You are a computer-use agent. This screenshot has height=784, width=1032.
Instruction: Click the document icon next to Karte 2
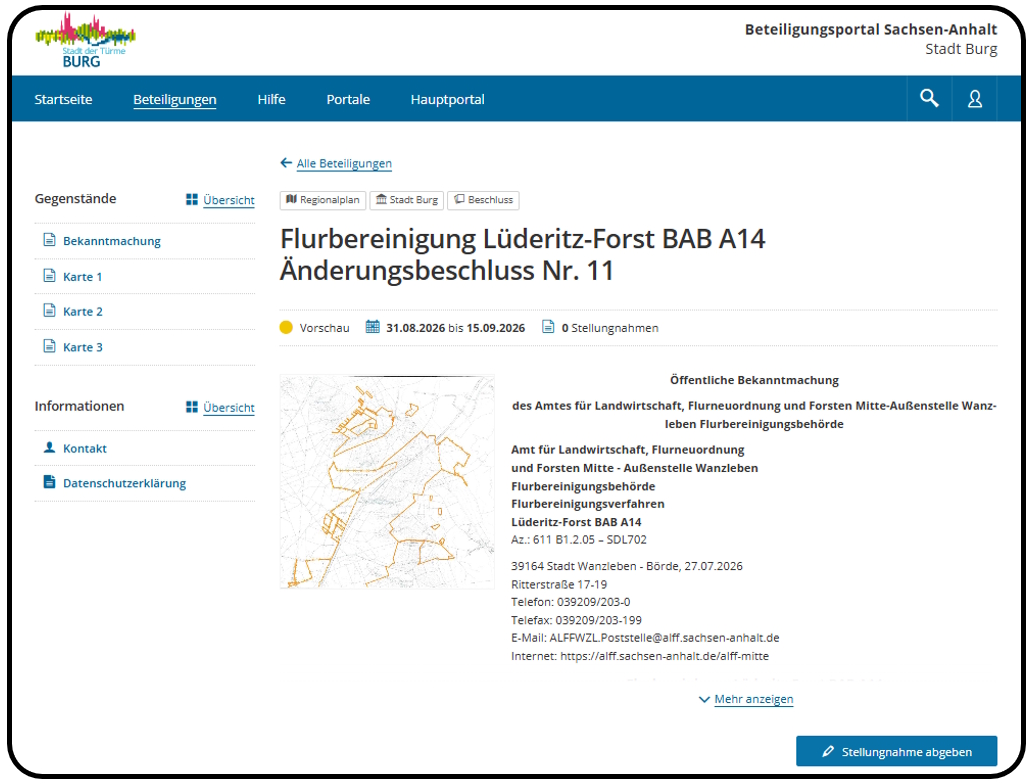(x=49, y=310)
